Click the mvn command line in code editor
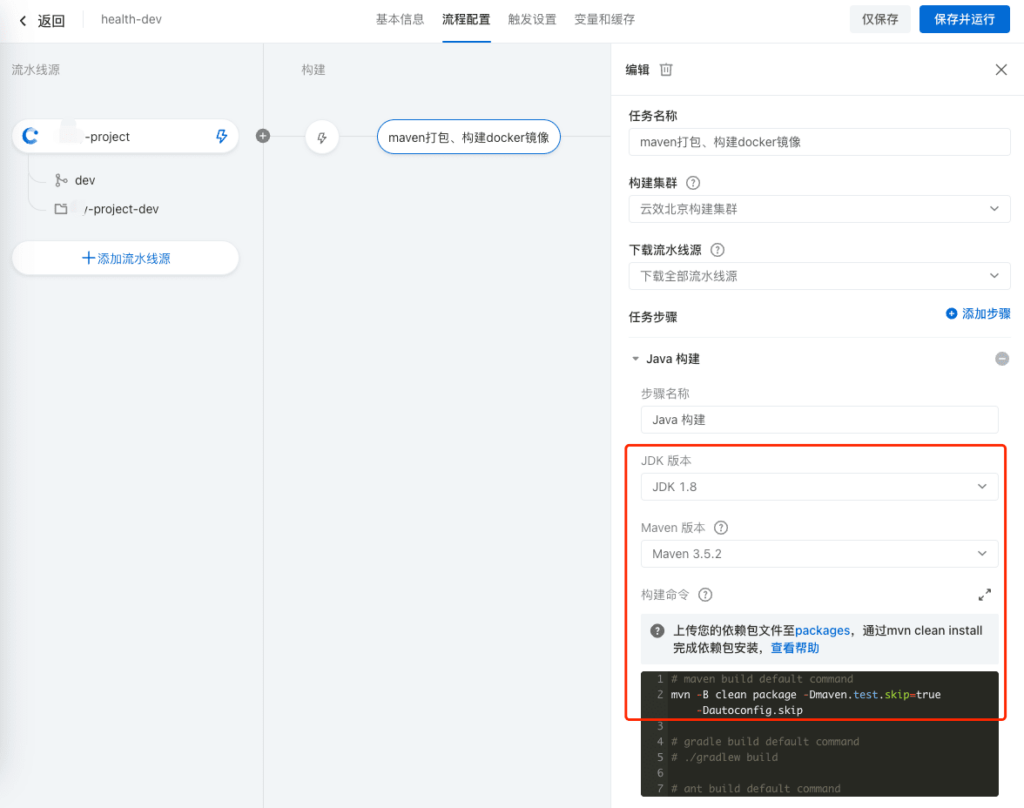1024x808 pixels. pyautogui.click(x=806, y=695)
